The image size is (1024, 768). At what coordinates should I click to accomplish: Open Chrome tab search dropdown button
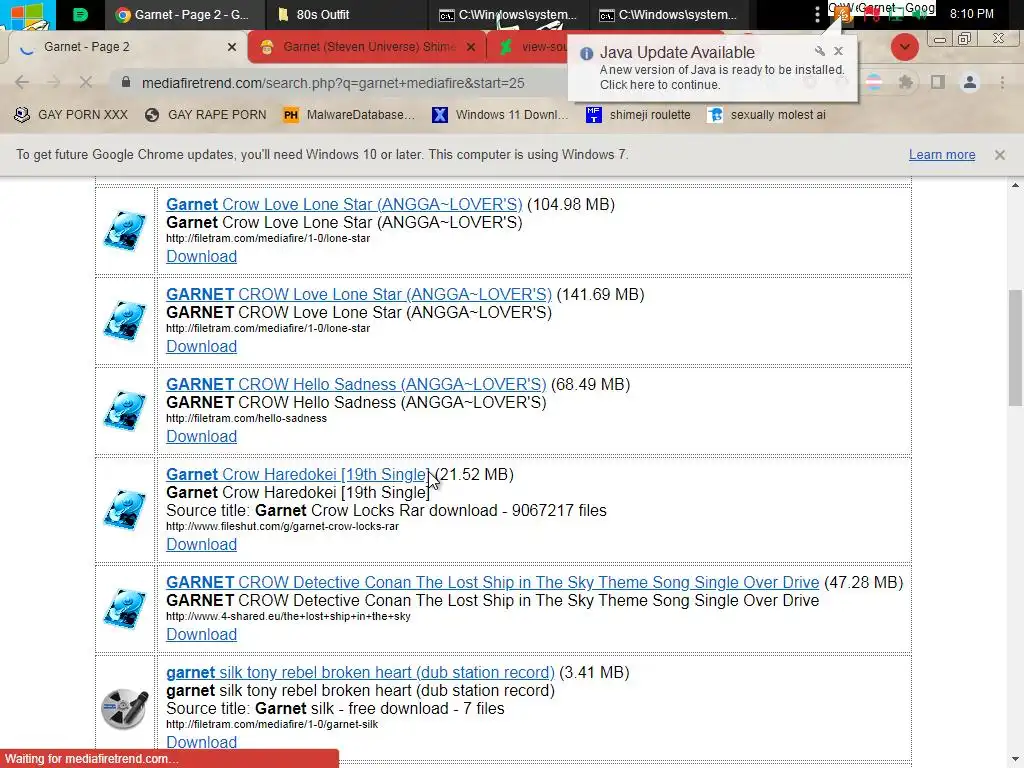click(x=904, y=47)
